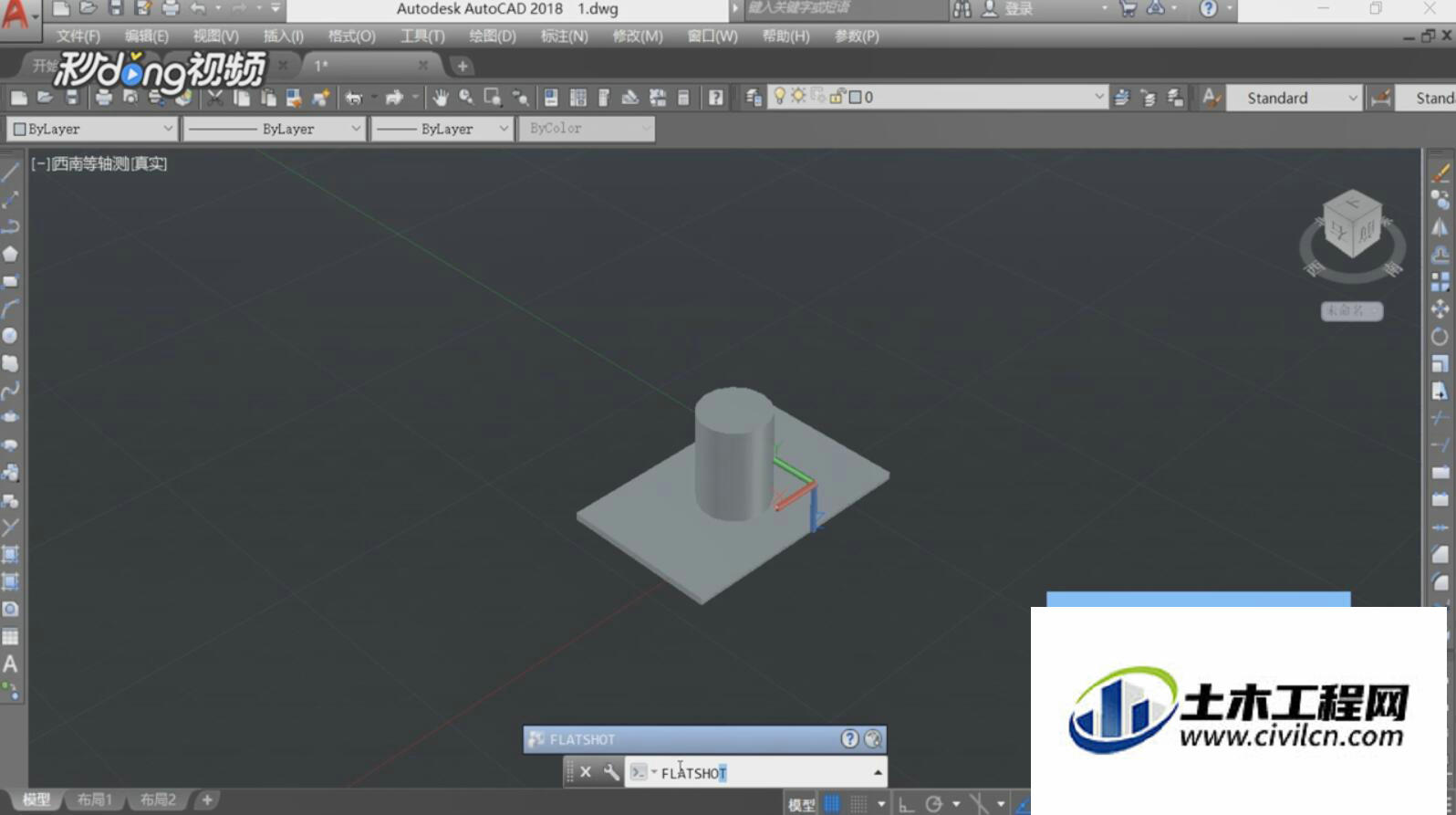Screen dimensions: 1456x815
Task: Click the Text Style brush icon
Action: (1211, 98)
